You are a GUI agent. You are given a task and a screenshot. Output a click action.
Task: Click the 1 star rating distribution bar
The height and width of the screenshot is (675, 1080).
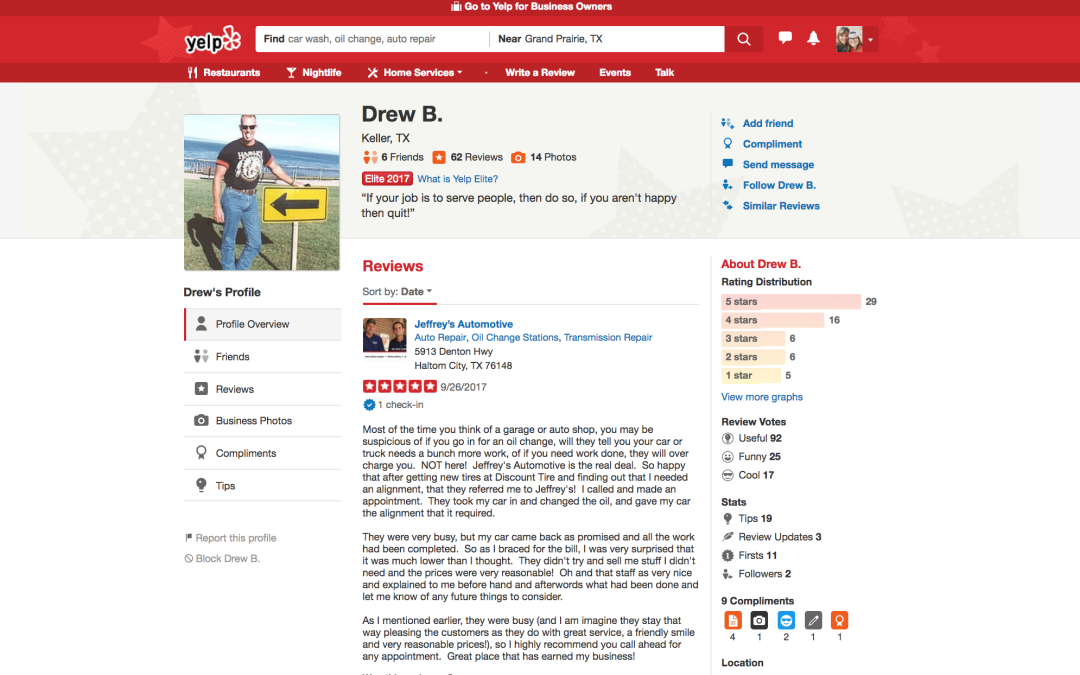point(751,375)
